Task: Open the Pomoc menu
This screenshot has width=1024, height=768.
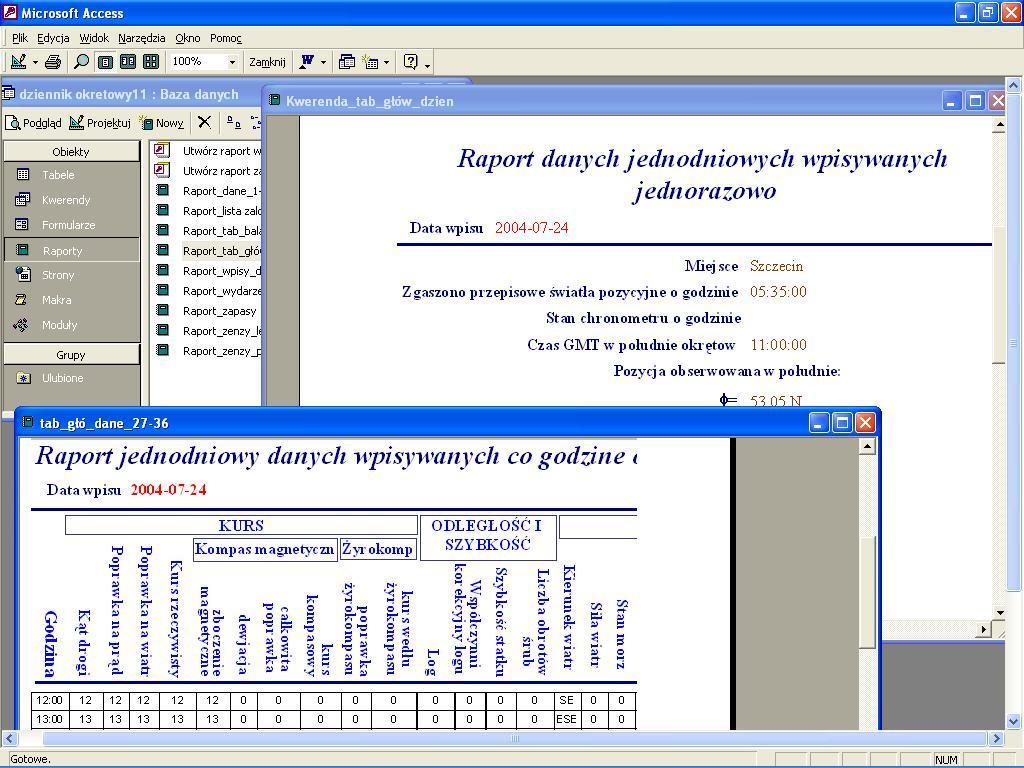Action: (226, 38)
